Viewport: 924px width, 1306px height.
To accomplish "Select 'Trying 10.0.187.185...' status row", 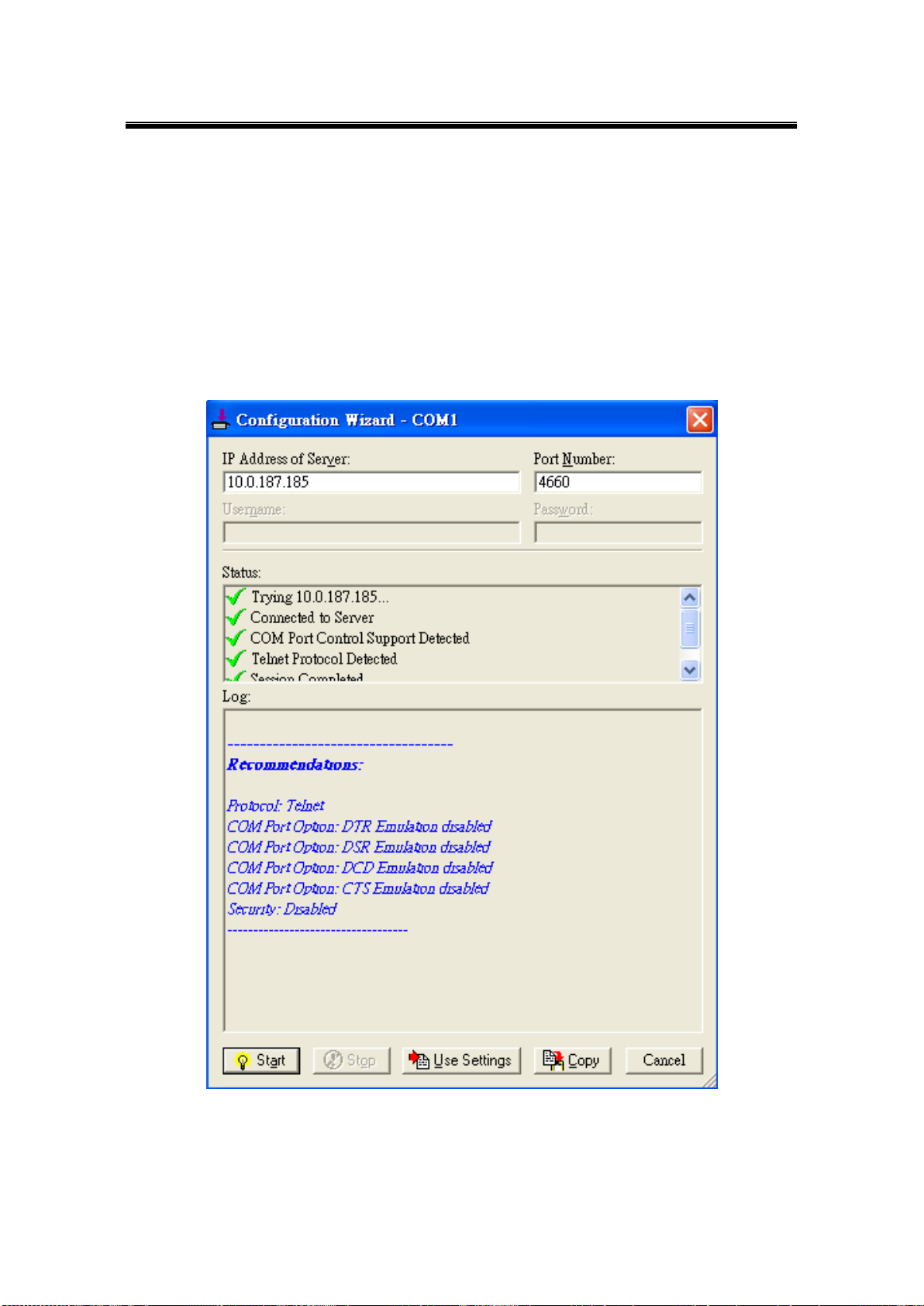I will (x=320, y=597).
